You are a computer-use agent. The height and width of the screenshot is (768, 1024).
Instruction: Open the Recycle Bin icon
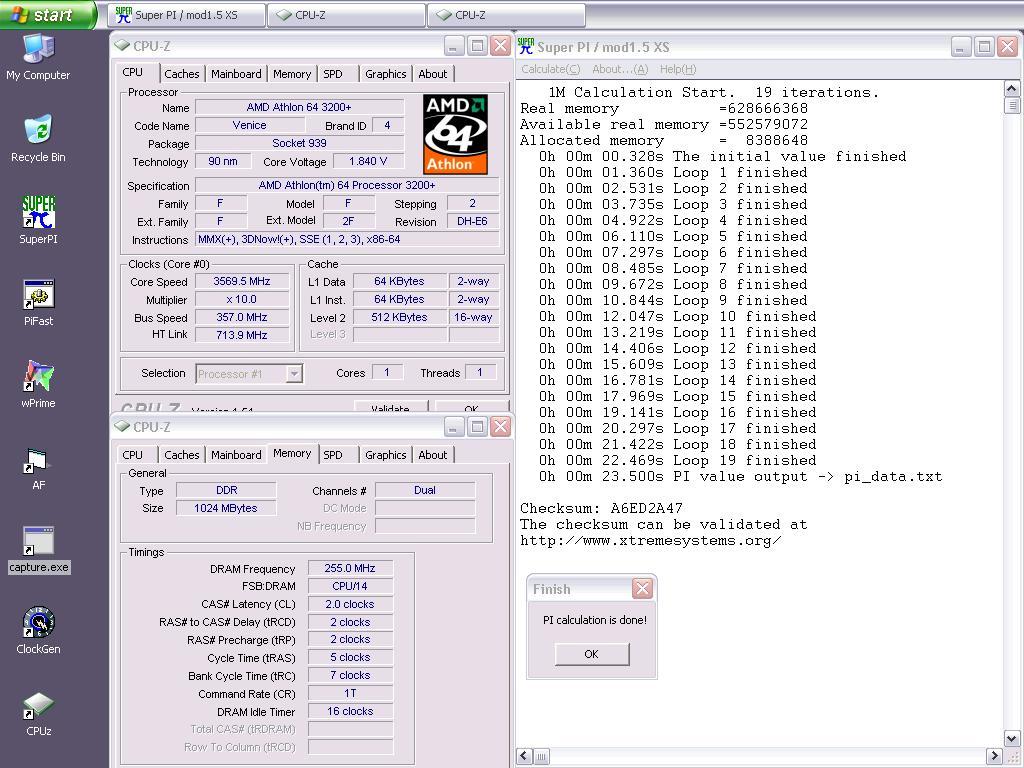[38, 139]
